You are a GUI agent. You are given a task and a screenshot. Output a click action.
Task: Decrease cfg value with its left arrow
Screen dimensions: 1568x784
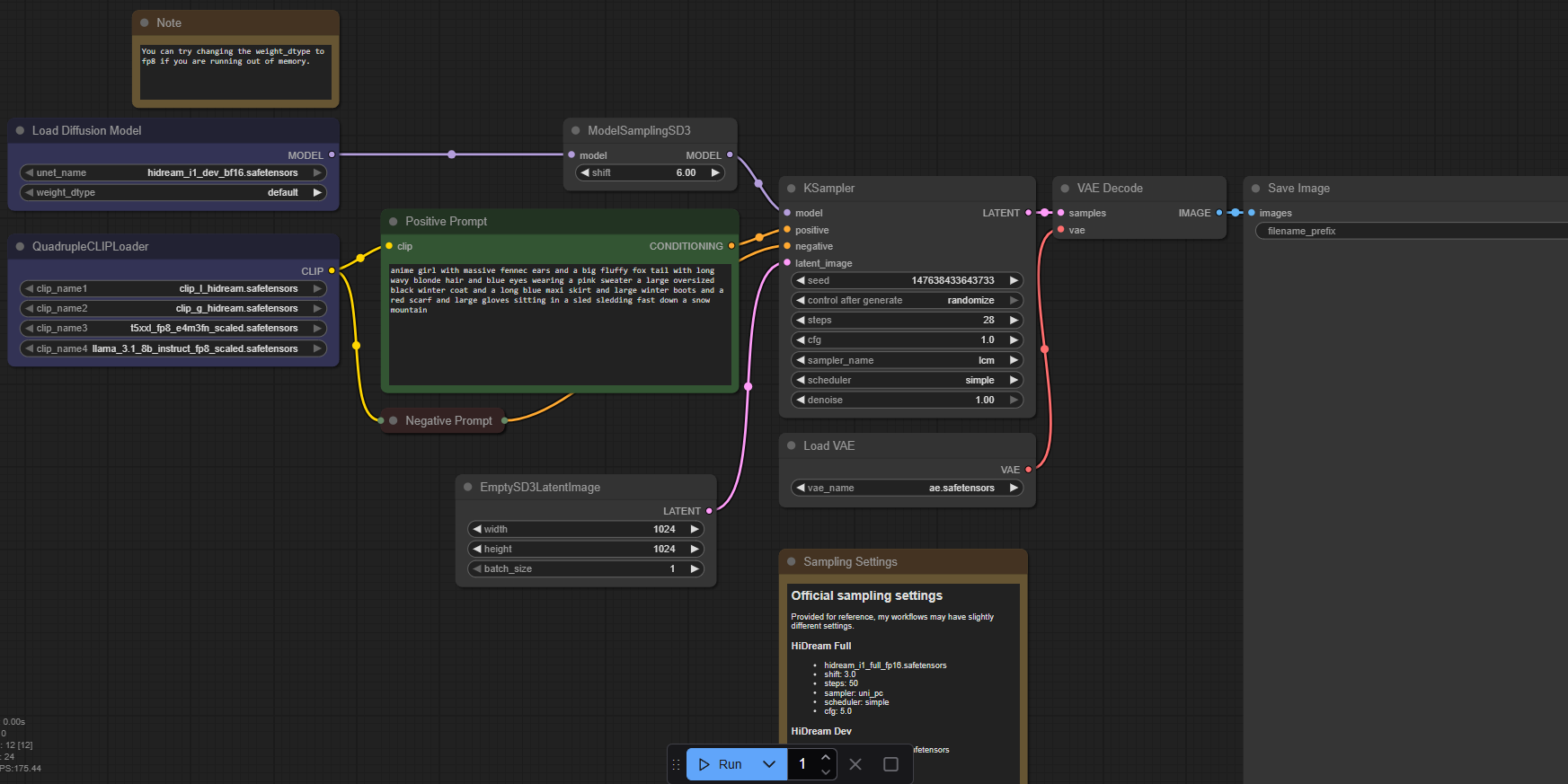pyautogui.click(x=801, y=340)
